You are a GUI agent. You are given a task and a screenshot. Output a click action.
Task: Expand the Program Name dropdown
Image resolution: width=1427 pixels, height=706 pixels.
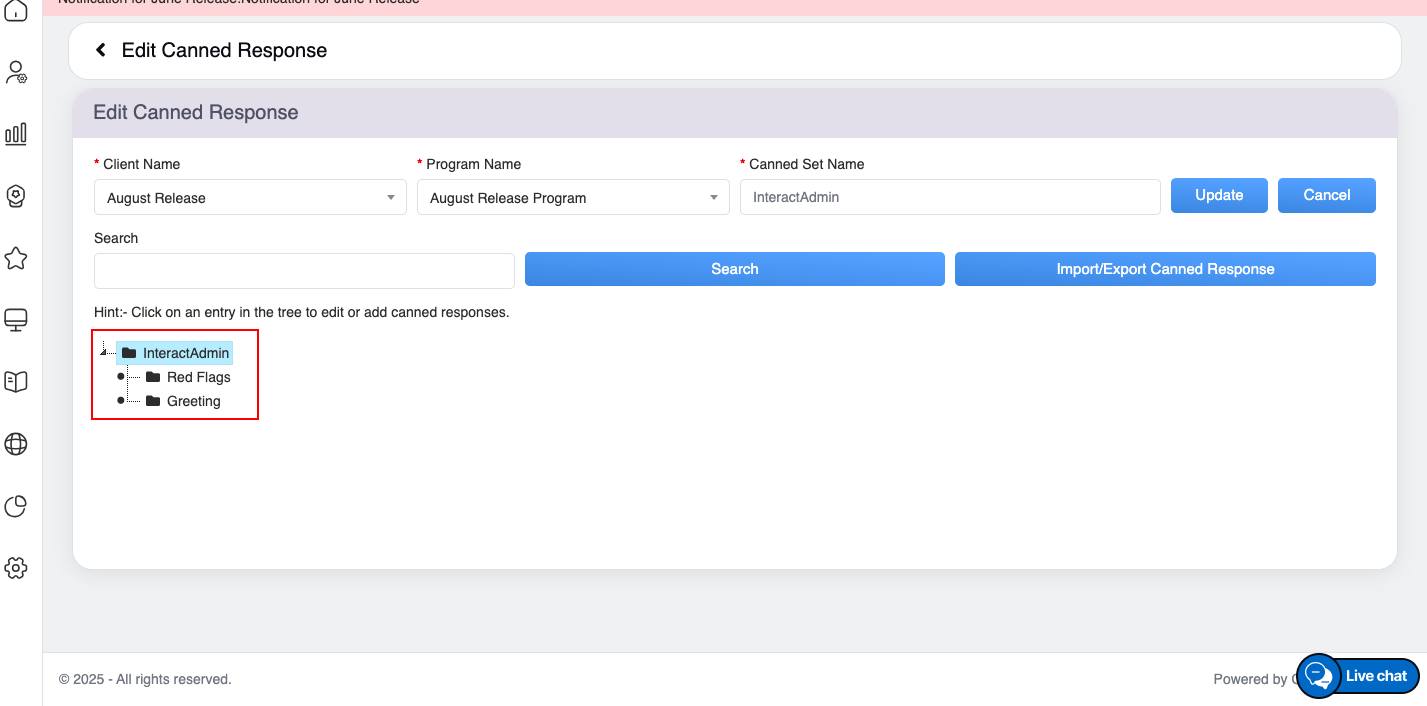(x=573, y=198)
